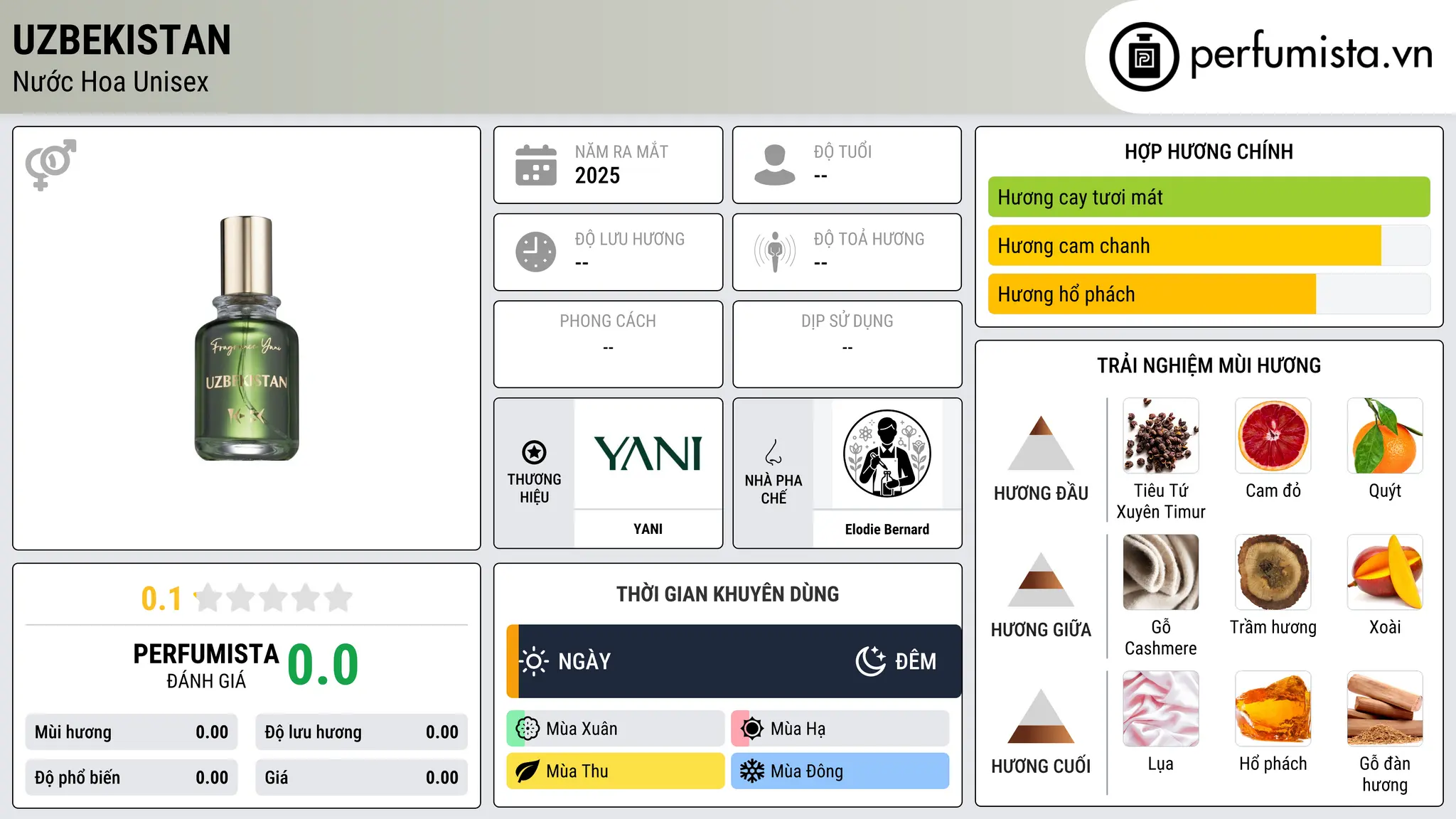Image resolution: width=1456 pixels, height=819 pixels.
Task: Select the Mùa Đông season button
Action: point(840,771)
